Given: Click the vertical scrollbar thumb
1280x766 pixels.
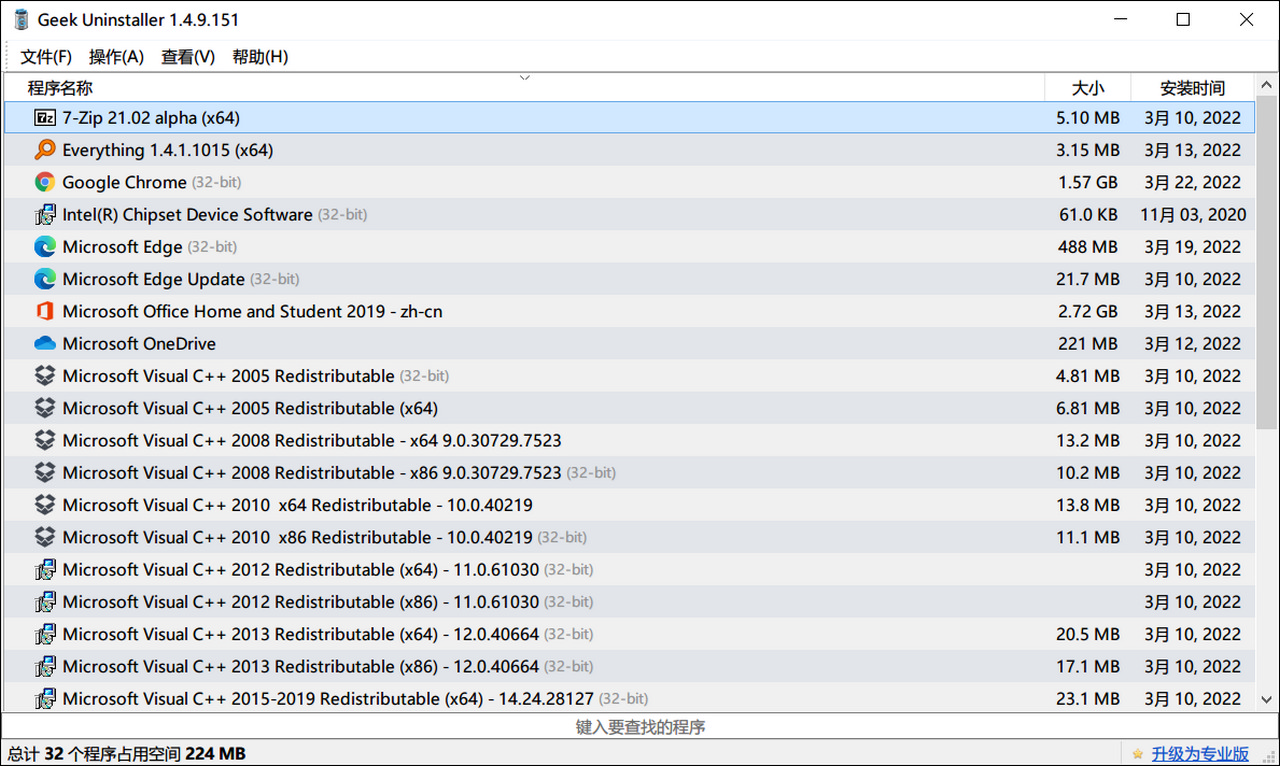Looking at the screenshot, I should [1267, 263].
